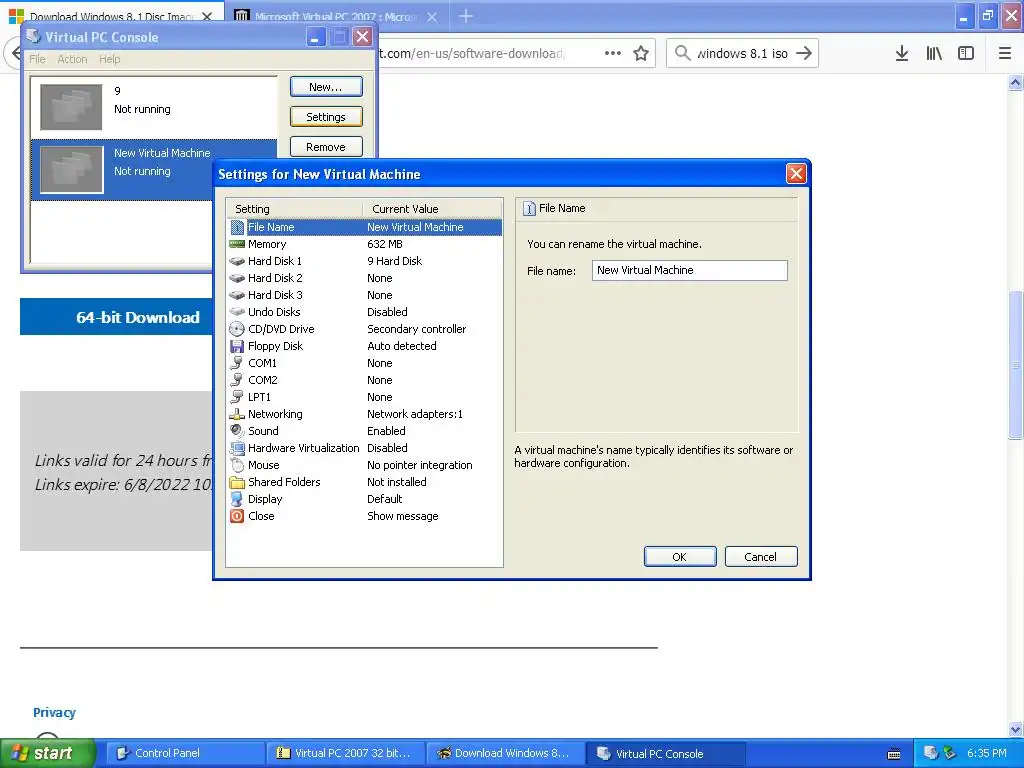Viewport: 1024px width, 768px height.
Task: Open Action menu in Virtual PC Console
Action: 72,59
